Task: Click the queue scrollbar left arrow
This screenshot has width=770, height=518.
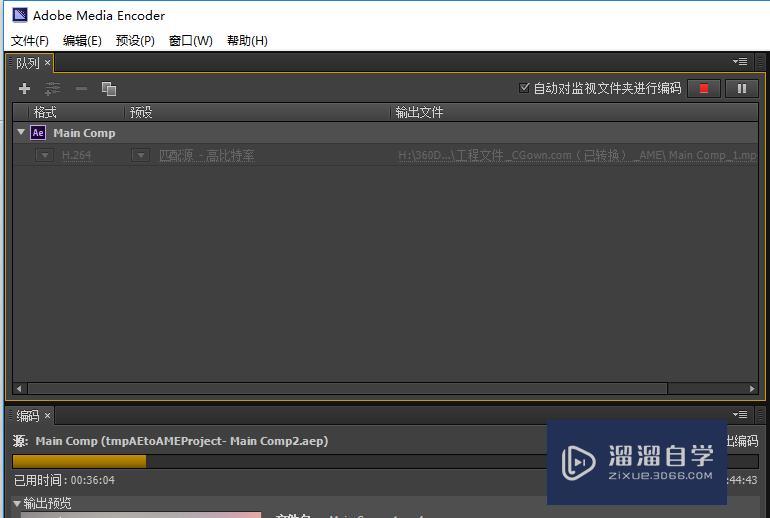Action: click(x=19, y=388)
